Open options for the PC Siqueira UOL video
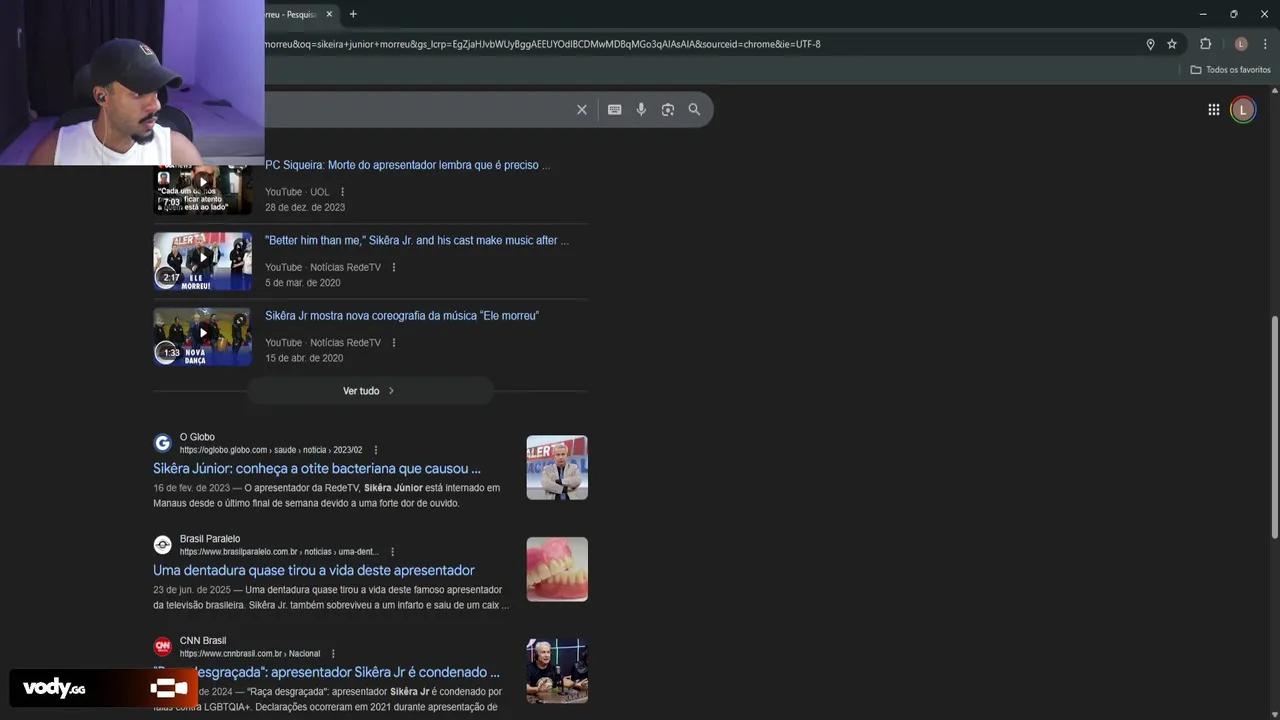The width and height of the screenshot is (1280, 720). coord(342,192)
